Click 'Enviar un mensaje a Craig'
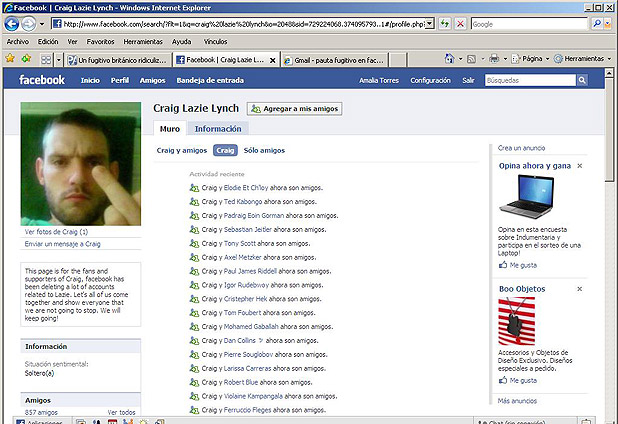The image size is (618, 424). click(63, 244)
